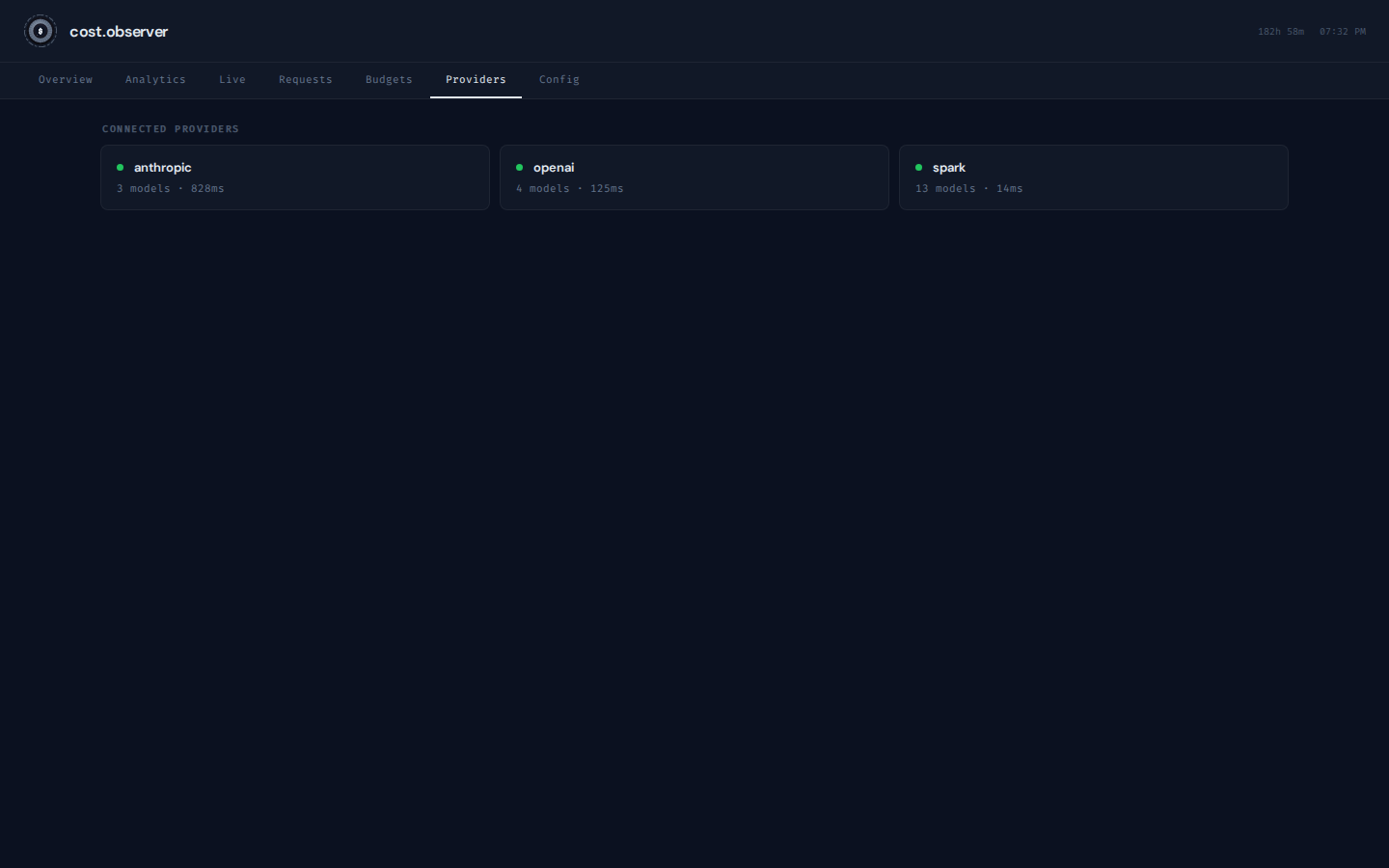Open the Overview tab
Image resolution: width=1389 pixels, height=868 pixels.
click(66, 80)
